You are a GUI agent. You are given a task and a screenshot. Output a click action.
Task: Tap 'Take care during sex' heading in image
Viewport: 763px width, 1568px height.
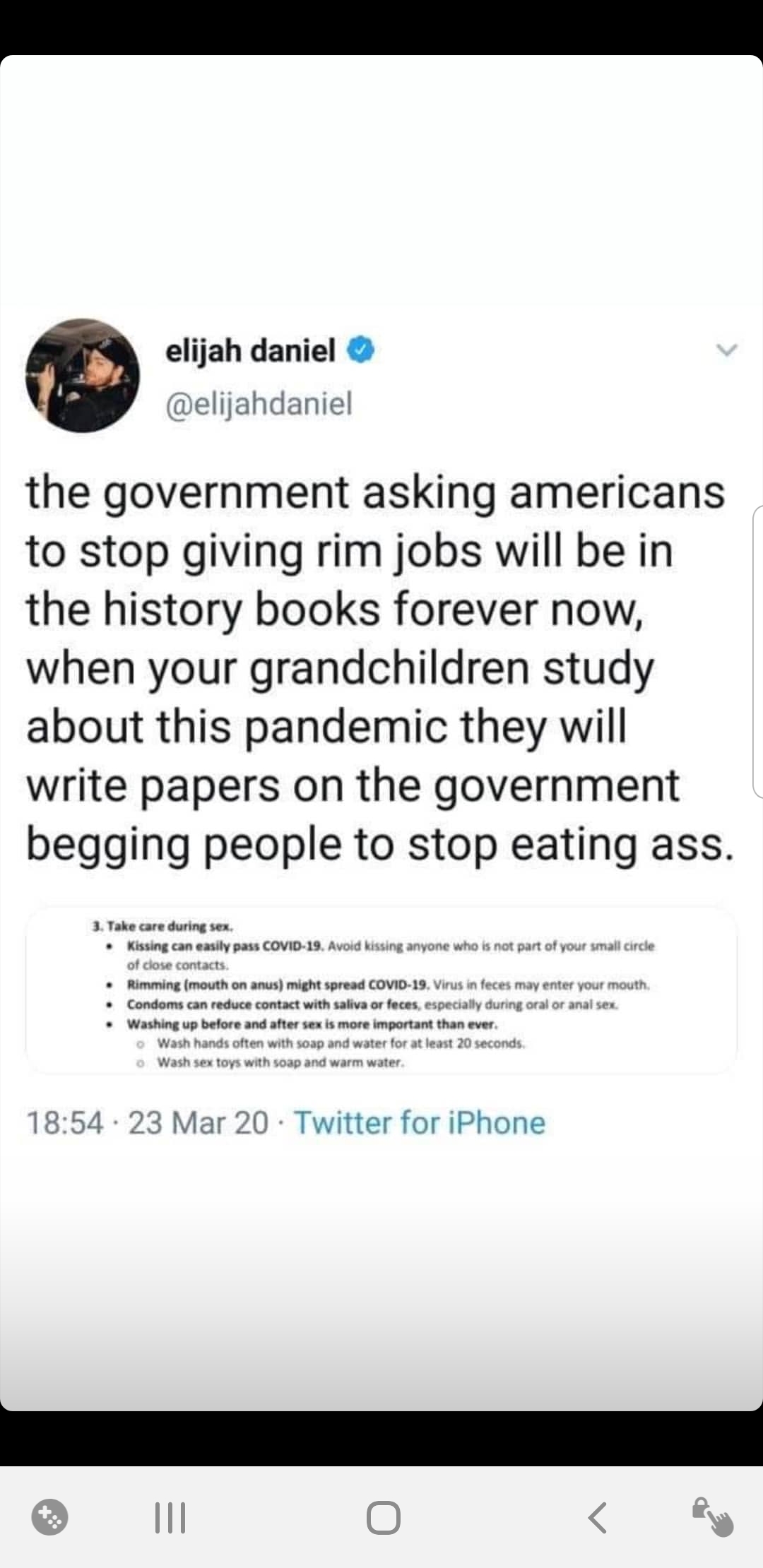click(162, 926)
